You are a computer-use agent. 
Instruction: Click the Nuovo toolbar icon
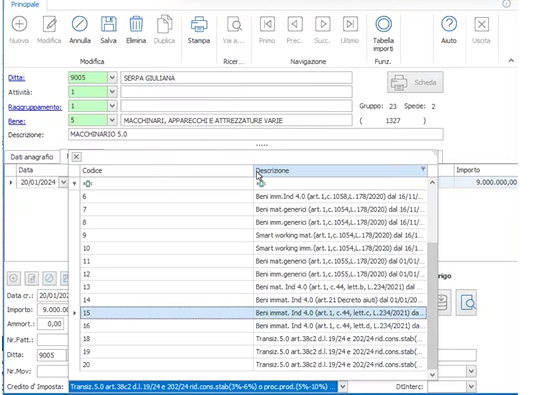19,24
